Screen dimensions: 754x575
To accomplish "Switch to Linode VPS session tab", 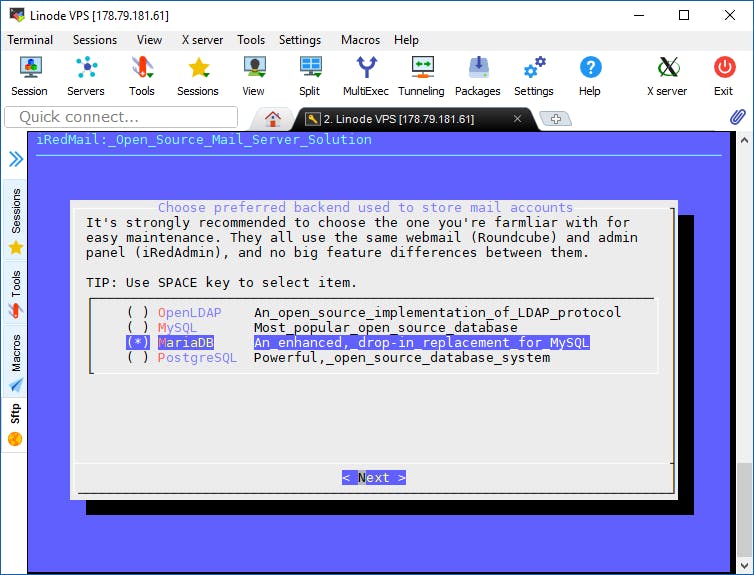I will (399, 119).
